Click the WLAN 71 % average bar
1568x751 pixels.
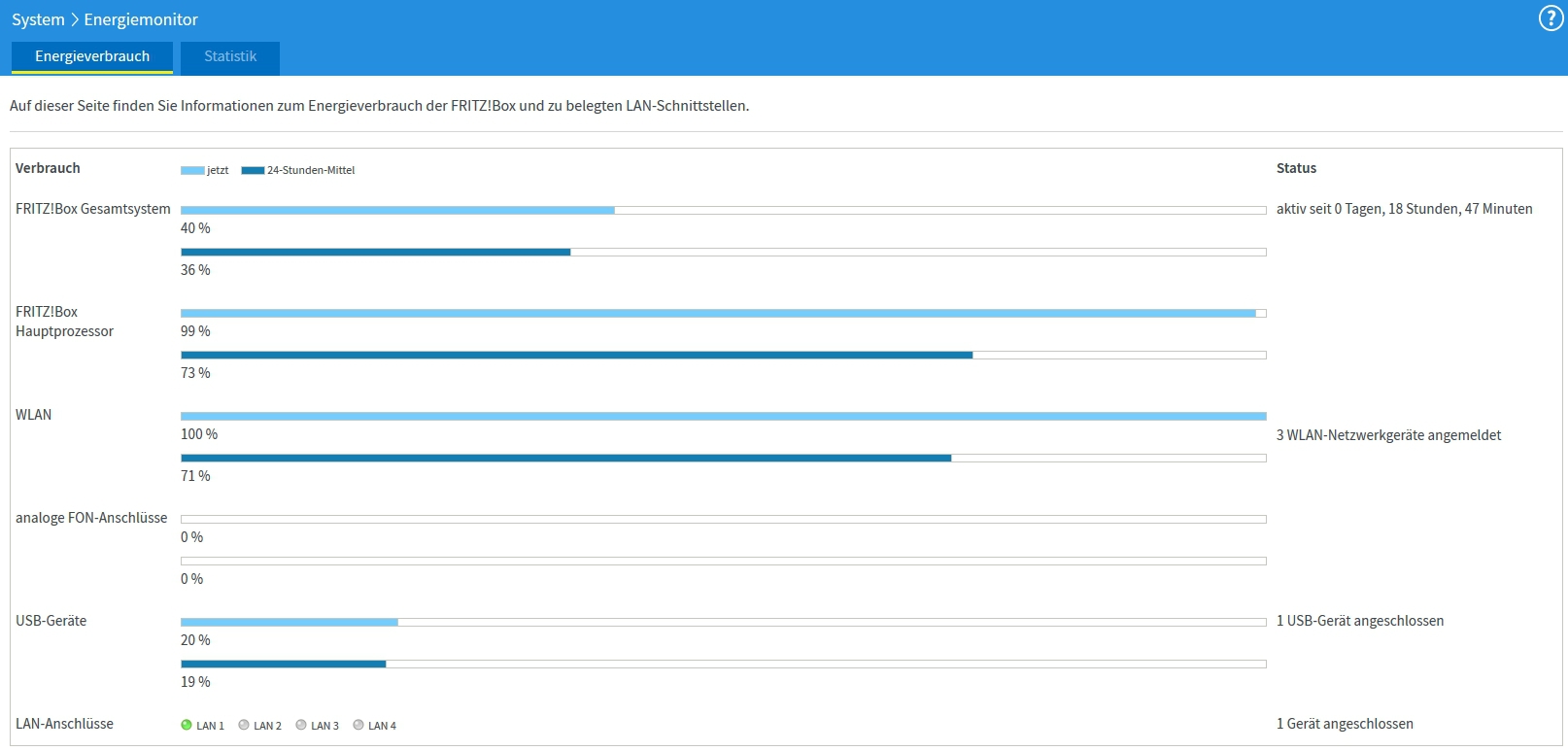click(565, 458)
